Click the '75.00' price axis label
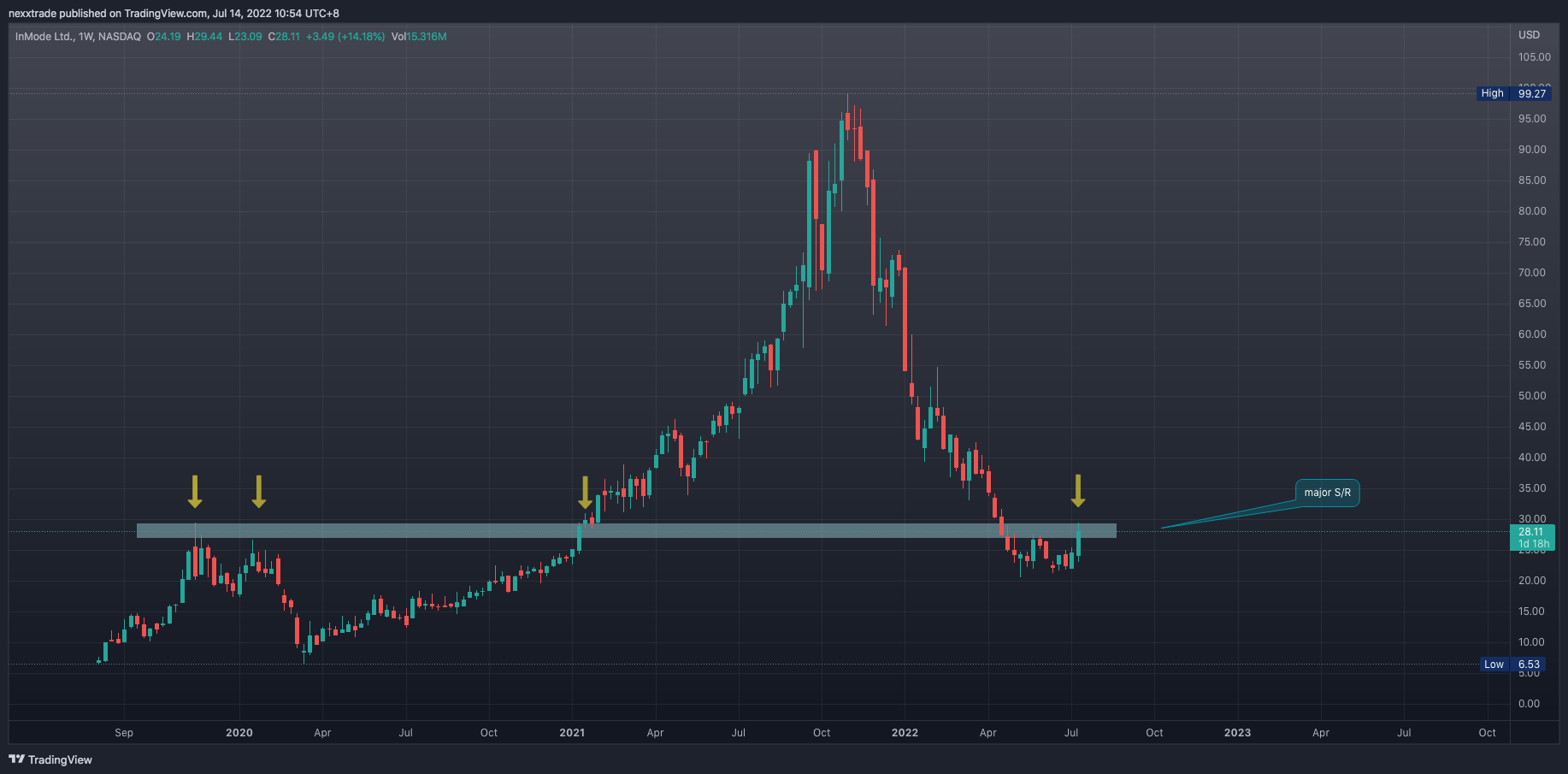 click(x=1532, y=242)
